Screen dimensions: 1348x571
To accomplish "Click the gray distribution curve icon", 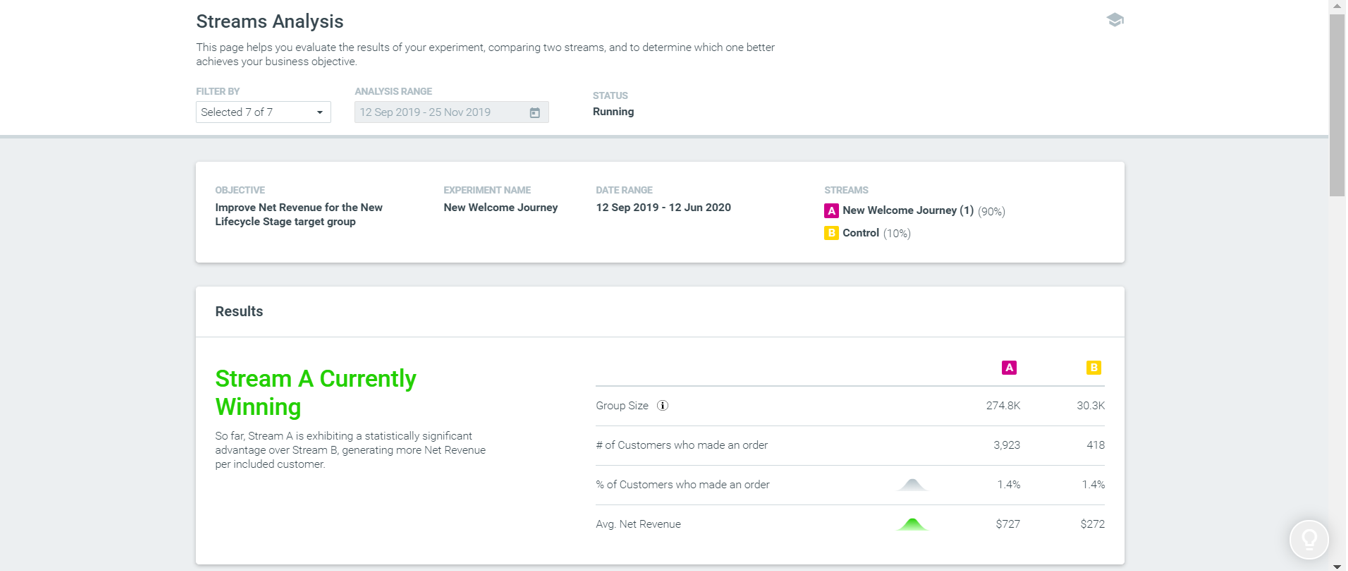I will [x=912, y=485].
